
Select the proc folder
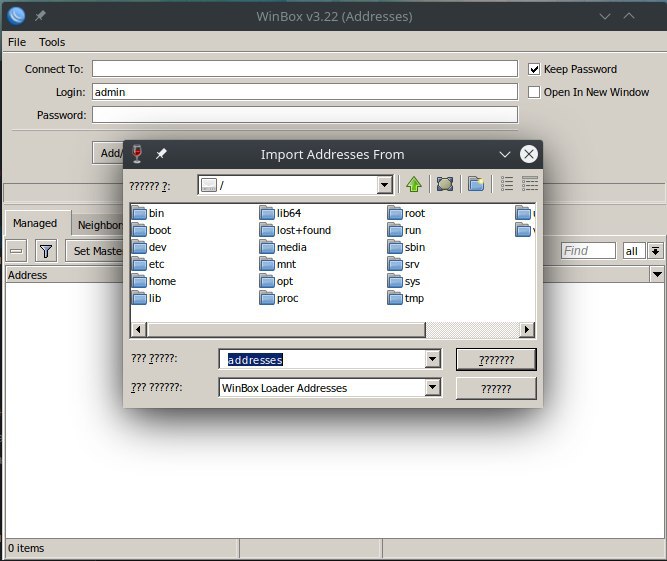(x=279, y=298)
